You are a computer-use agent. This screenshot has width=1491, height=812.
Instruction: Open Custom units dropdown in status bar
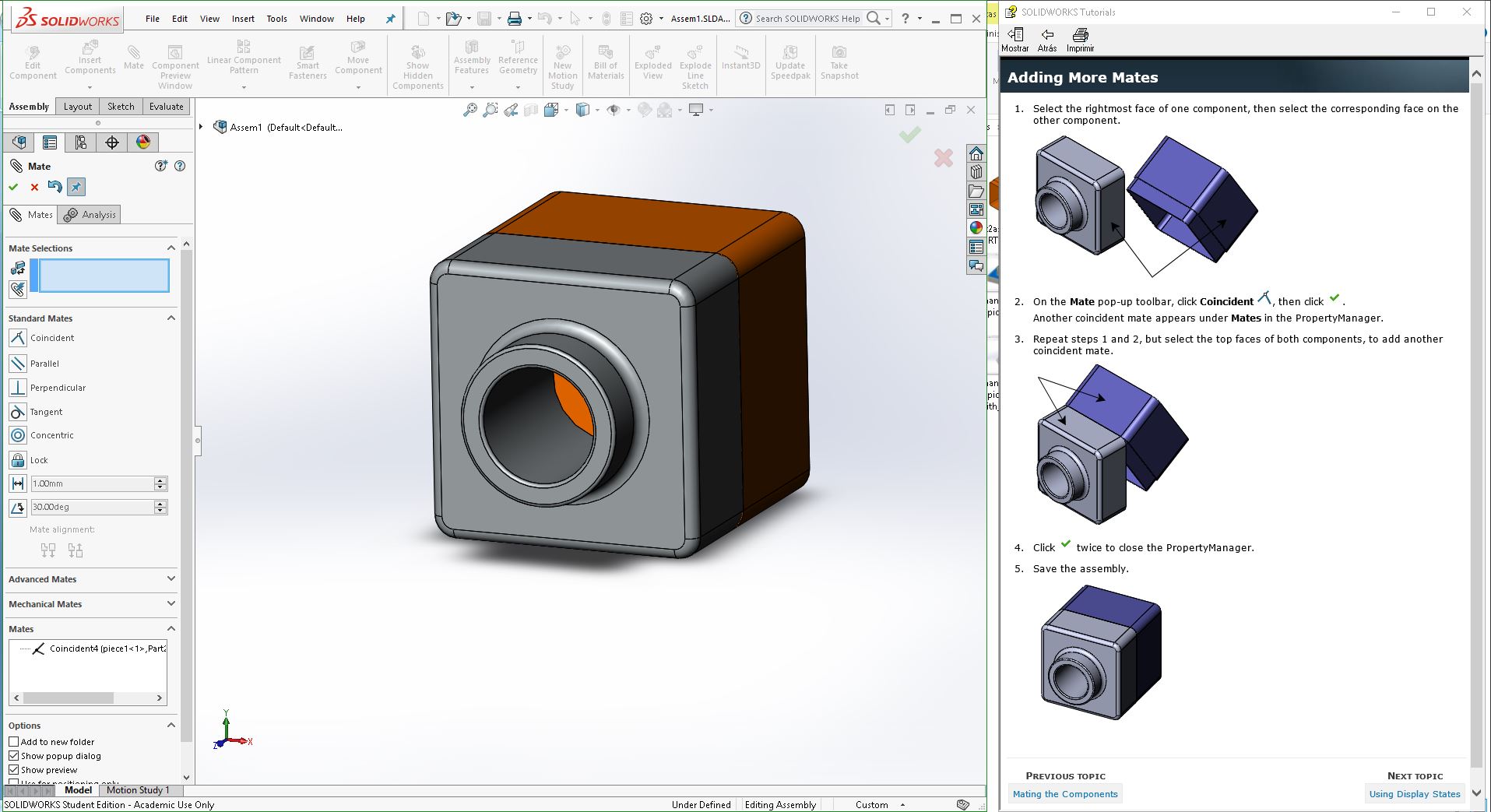pyautogui.click(x=903, y=805)
